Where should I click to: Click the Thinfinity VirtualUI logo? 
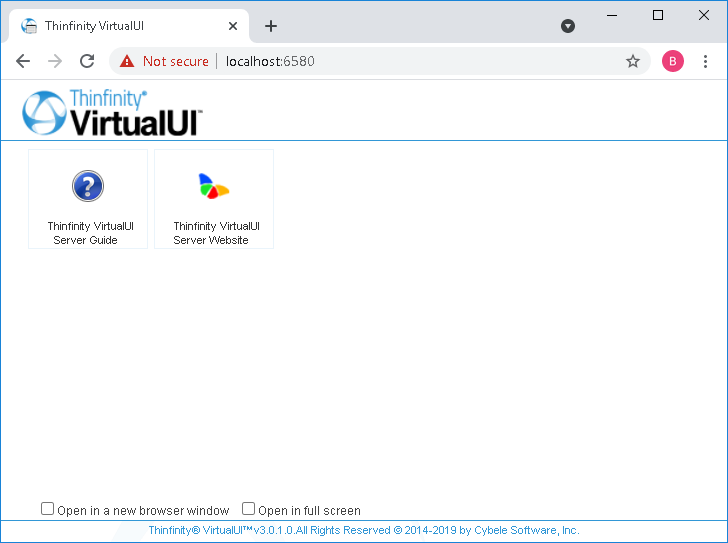pos(112,113)
